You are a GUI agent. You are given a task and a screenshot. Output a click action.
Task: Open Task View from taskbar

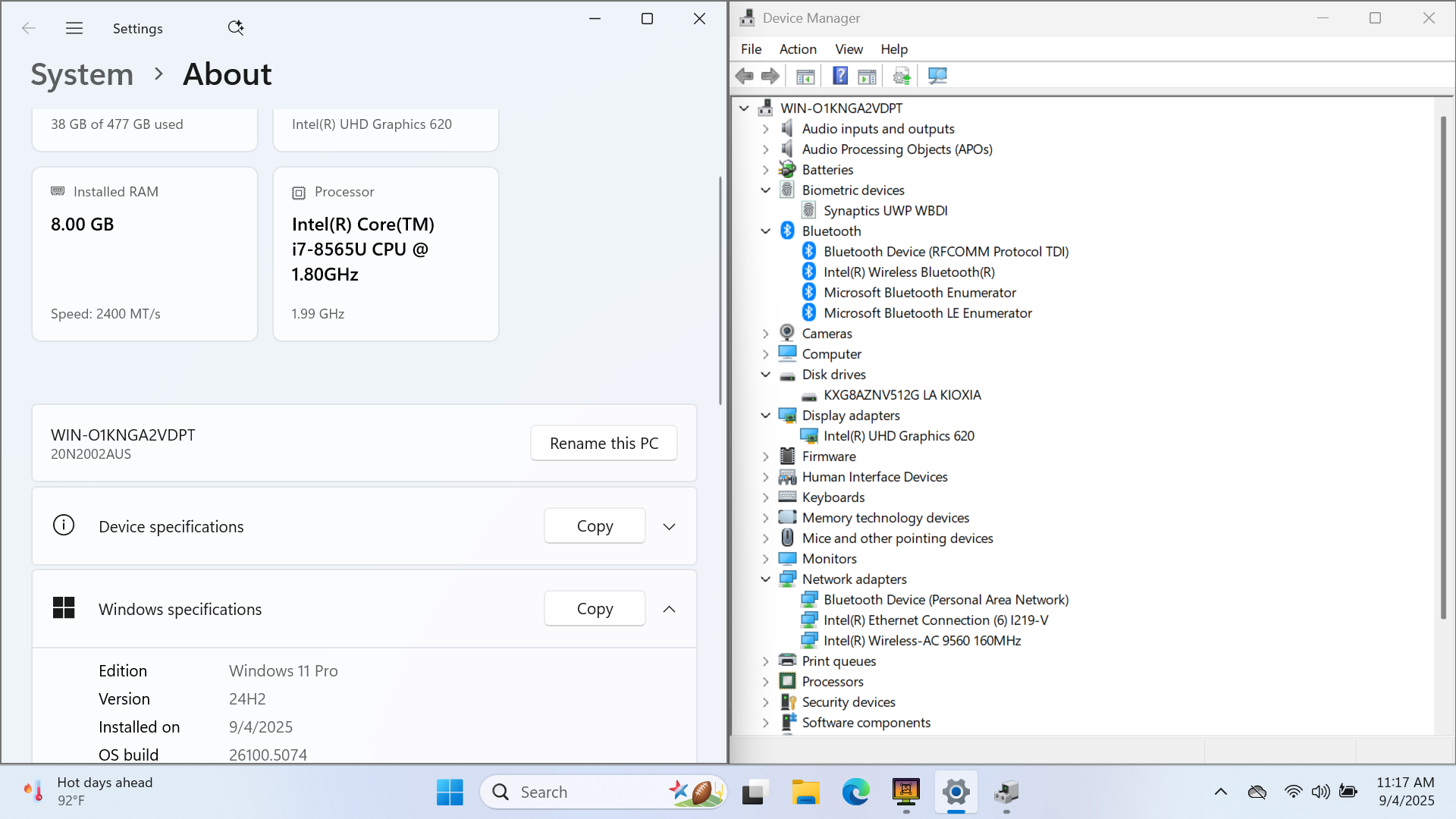point(754,792)
